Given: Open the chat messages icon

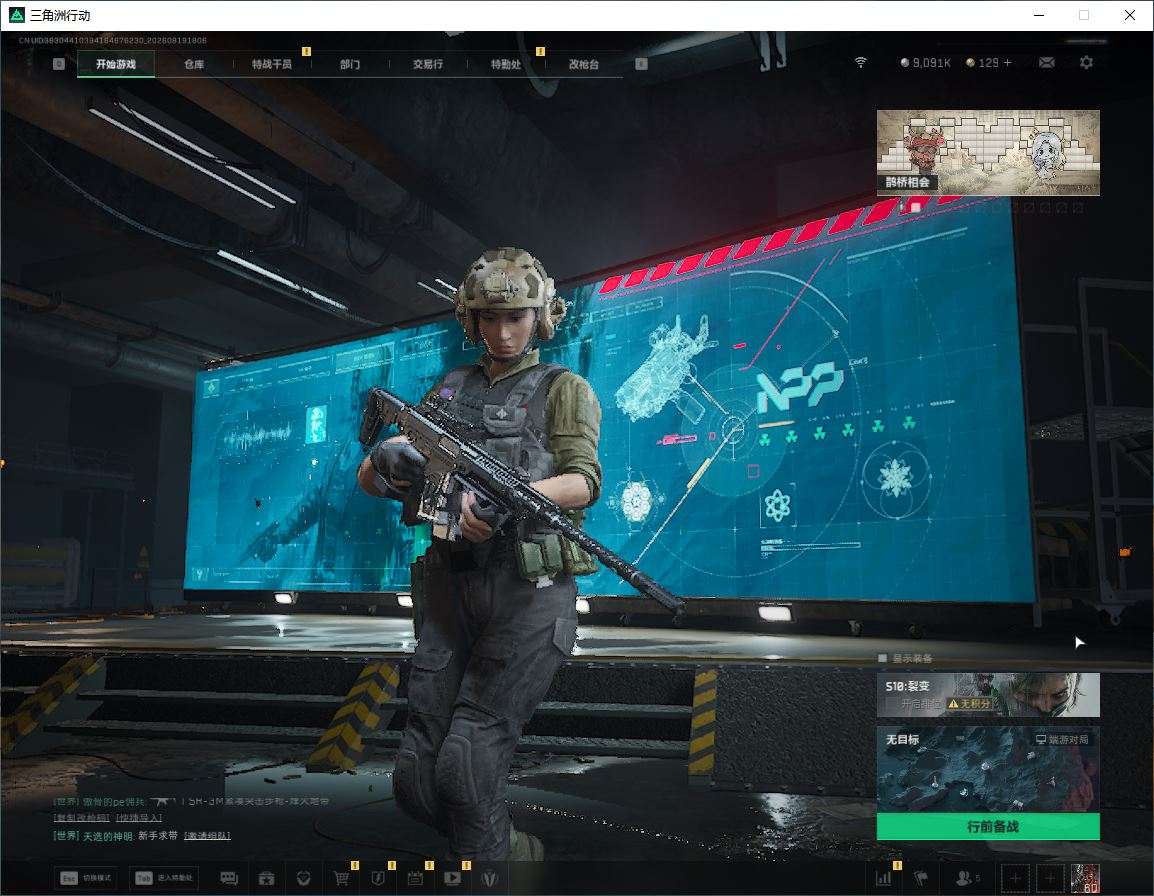Looking at the screenshot, I should [229, 878].
